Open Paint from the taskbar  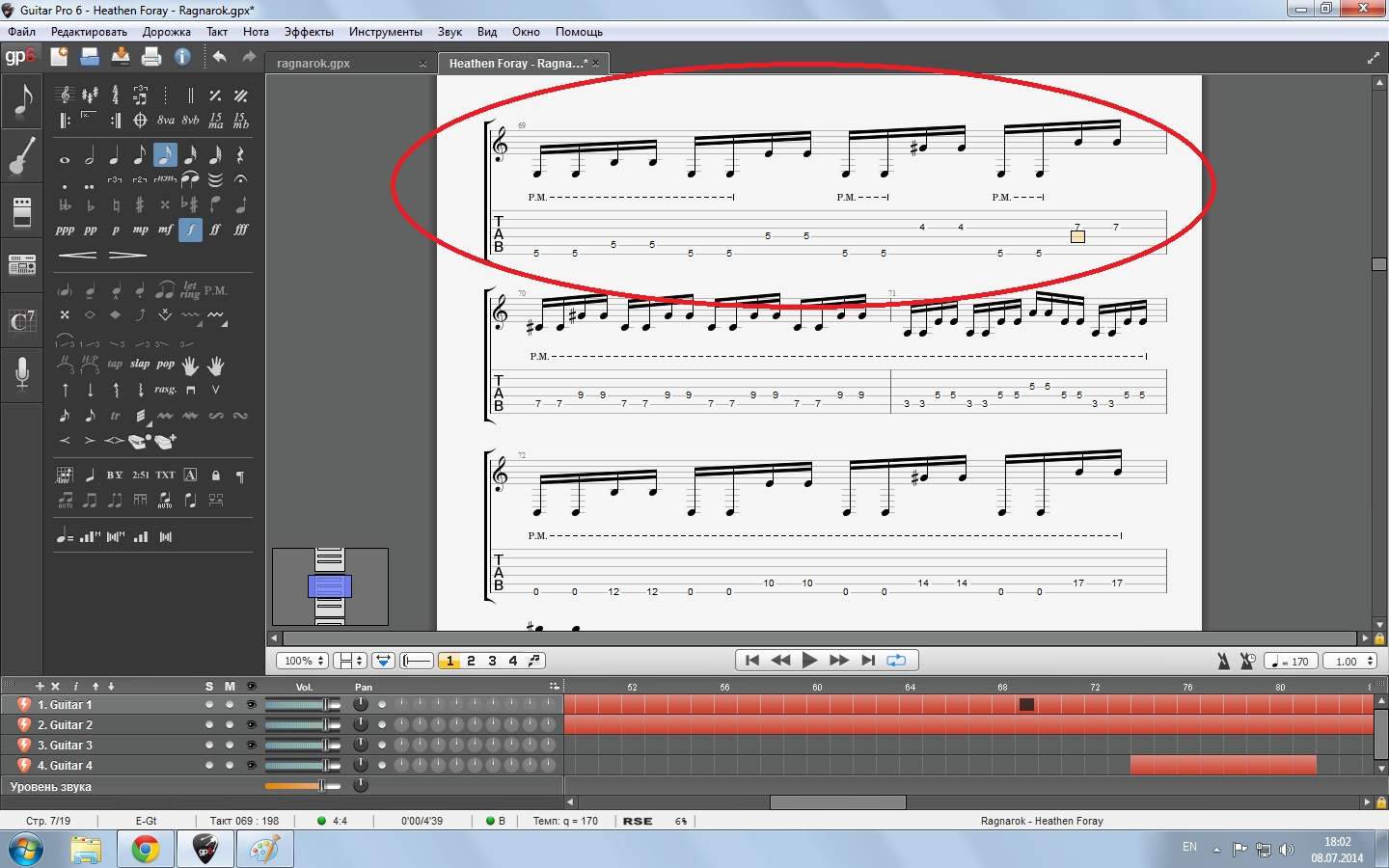(x=265, y=849)
